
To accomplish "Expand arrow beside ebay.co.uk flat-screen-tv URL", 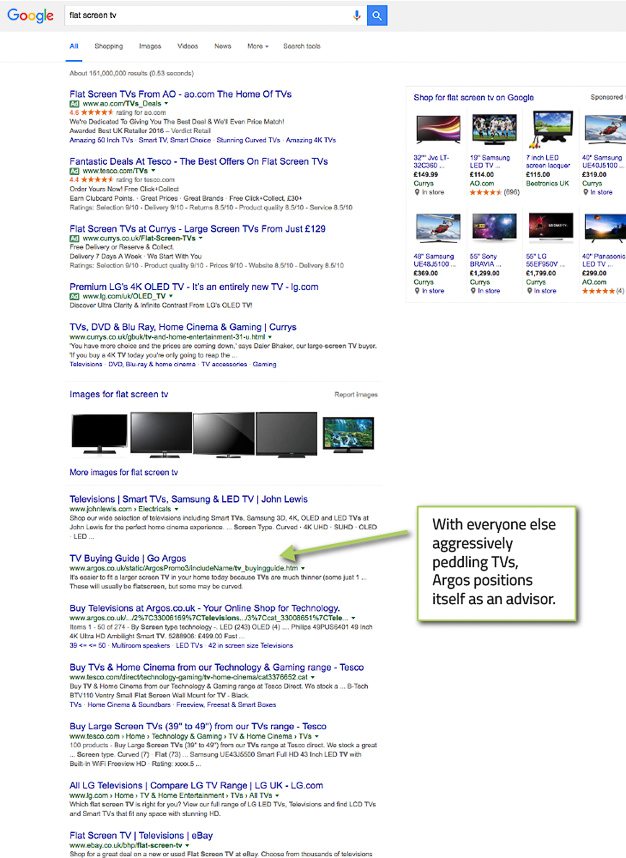I will pyautogui.click(x=187, y=845).
